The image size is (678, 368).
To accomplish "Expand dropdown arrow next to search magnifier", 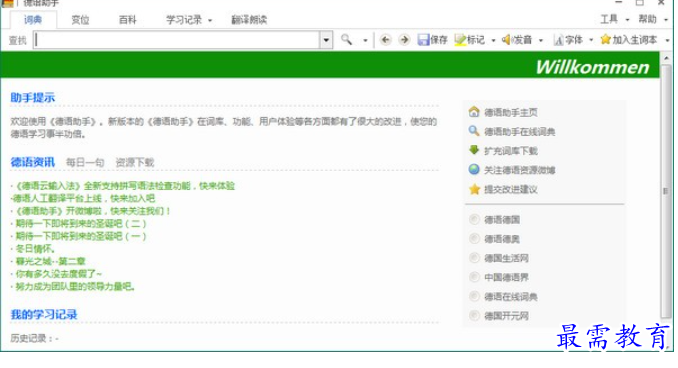I will tap(365, 41).
